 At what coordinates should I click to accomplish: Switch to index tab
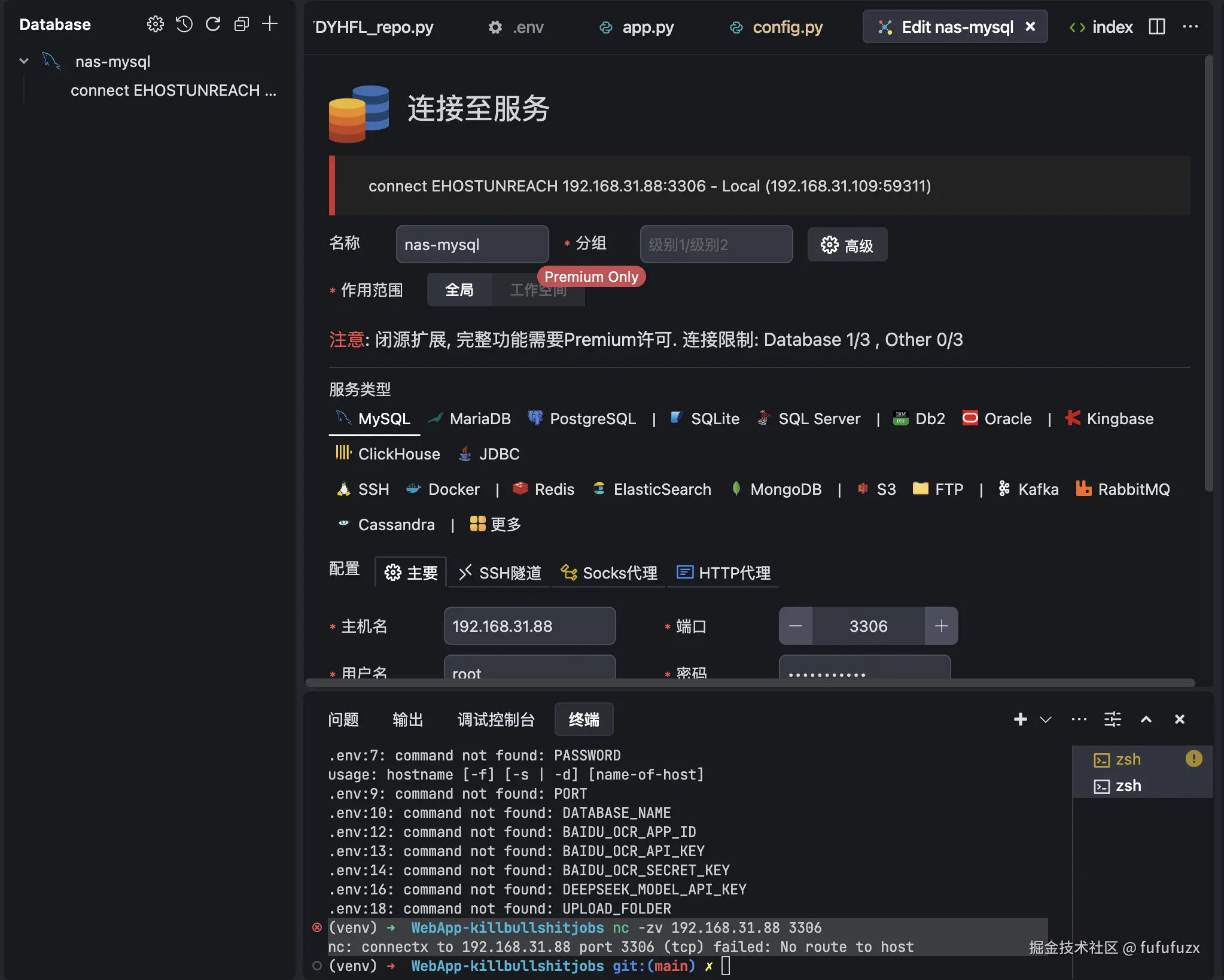tap(1101, 27)
